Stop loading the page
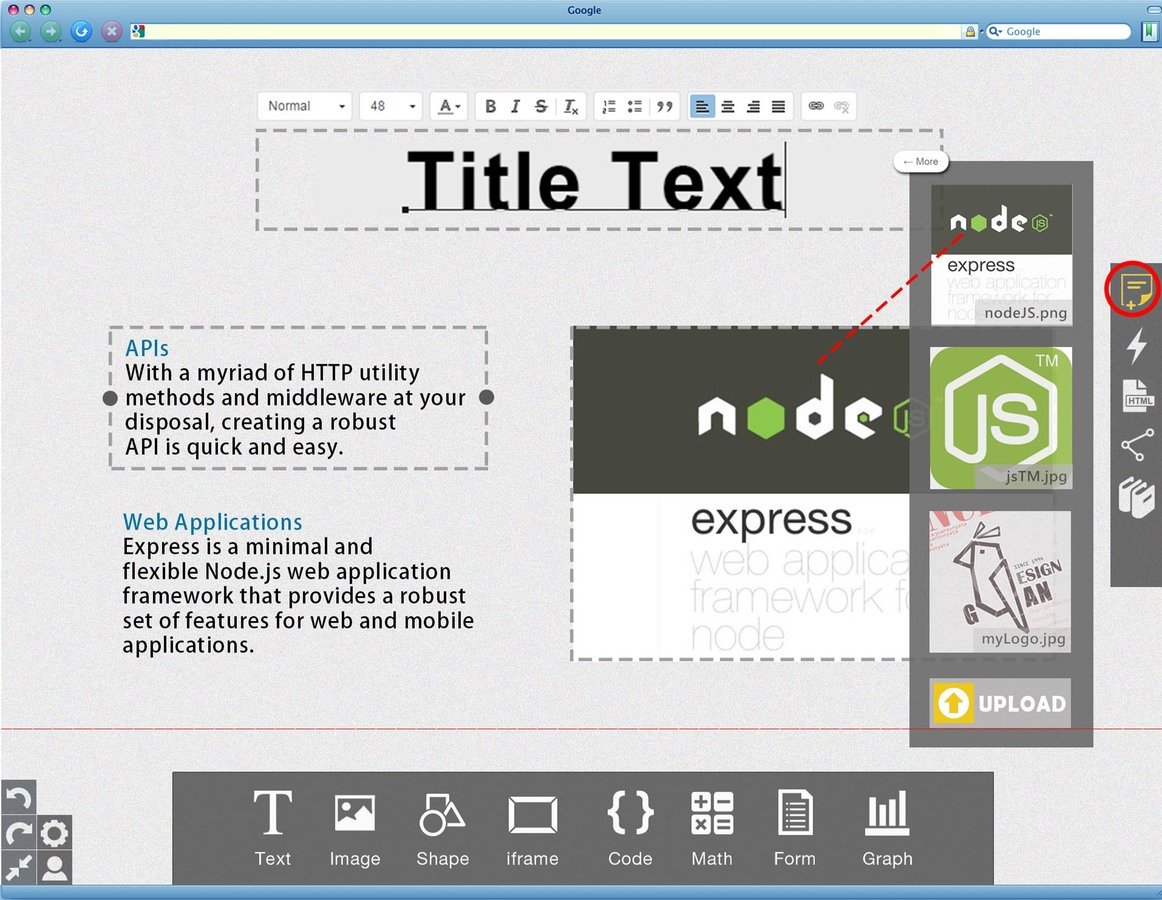 pyautogui.click(x=111, y=31)
